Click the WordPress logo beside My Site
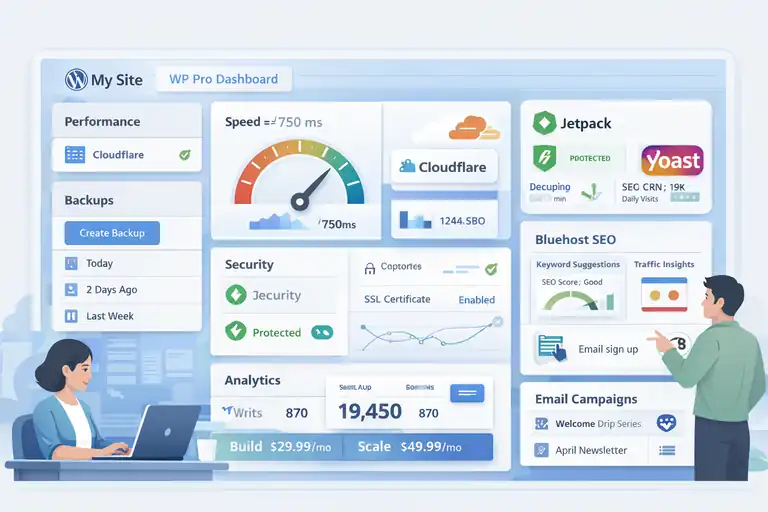 tap(76, 79)
